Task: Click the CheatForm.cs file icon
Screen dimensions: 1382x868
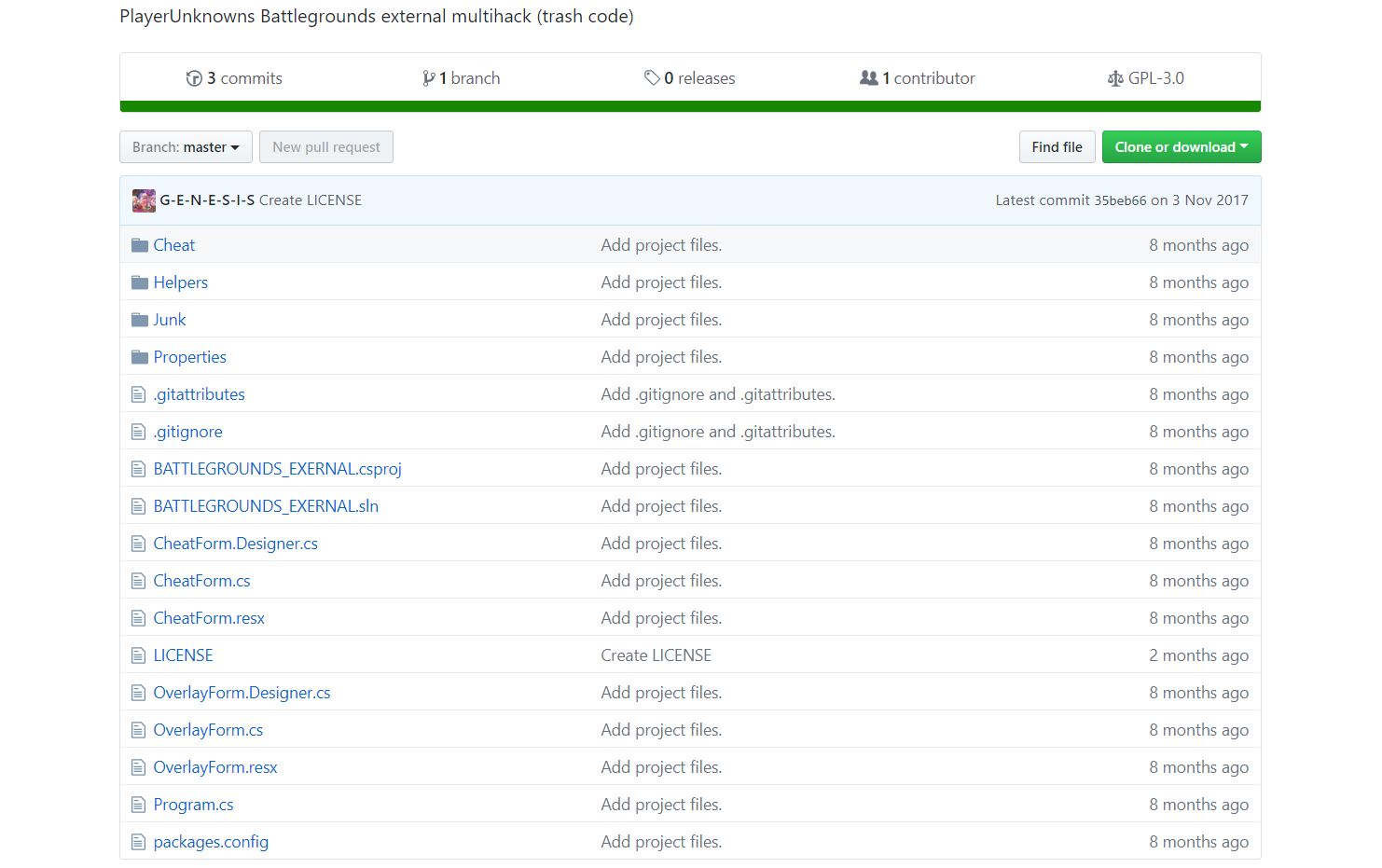Action: click(x=139, y=581)
